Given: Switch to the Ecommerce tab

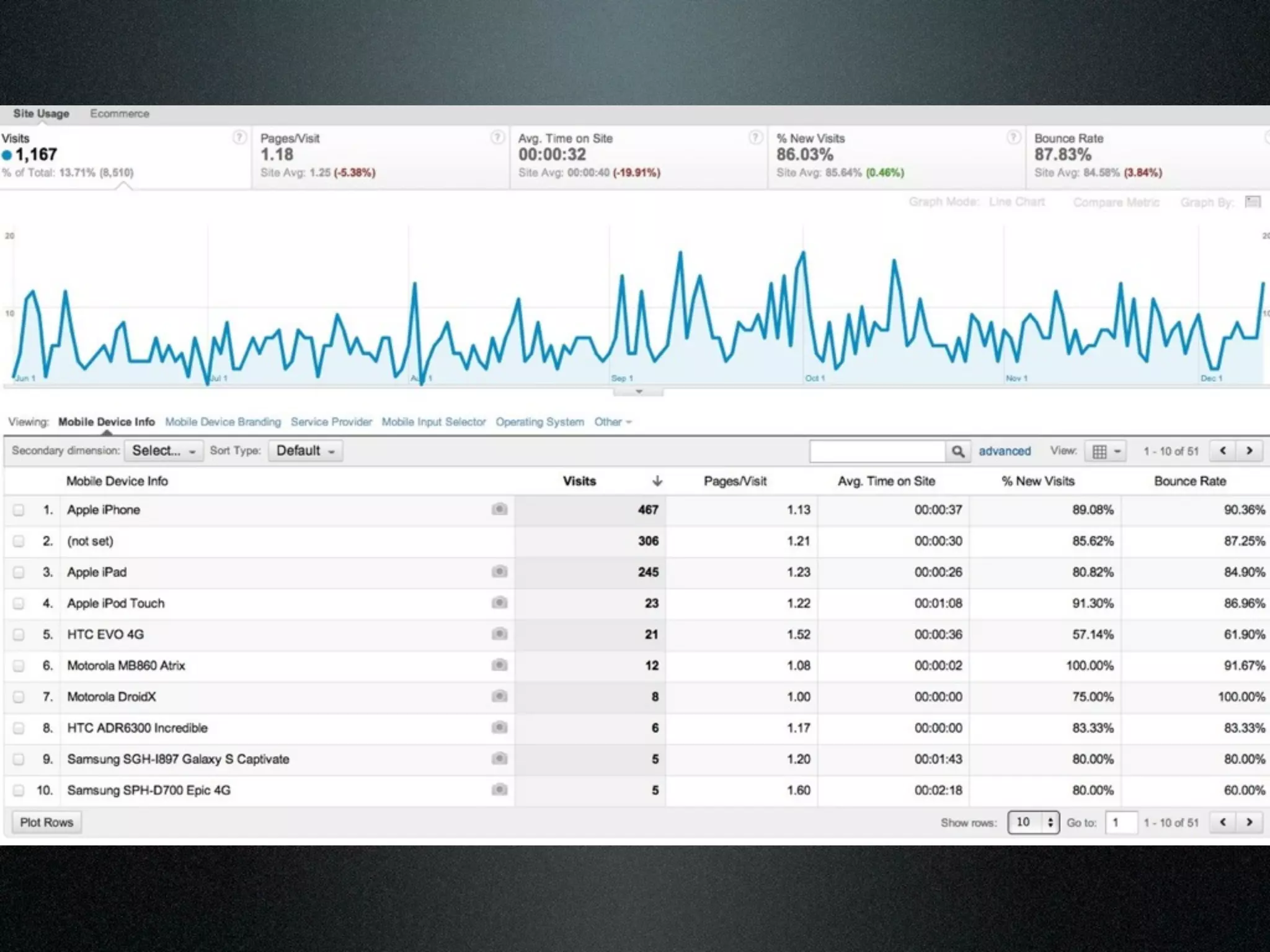Looking at the screenshot, I should click(x=120, y=113).
